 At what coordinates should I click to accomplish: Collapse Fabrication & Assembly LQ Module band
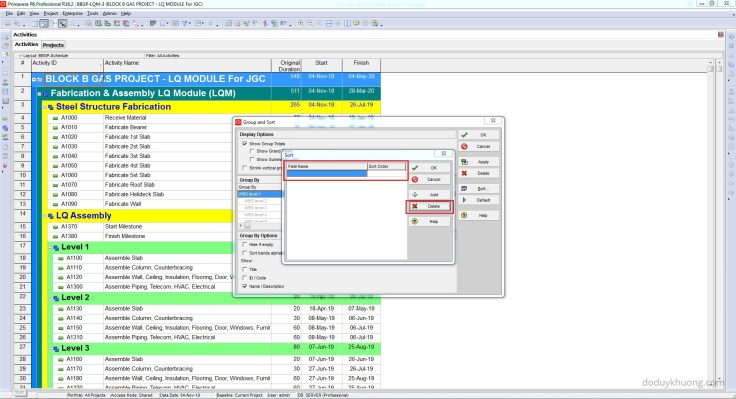[x=39, y=94]
